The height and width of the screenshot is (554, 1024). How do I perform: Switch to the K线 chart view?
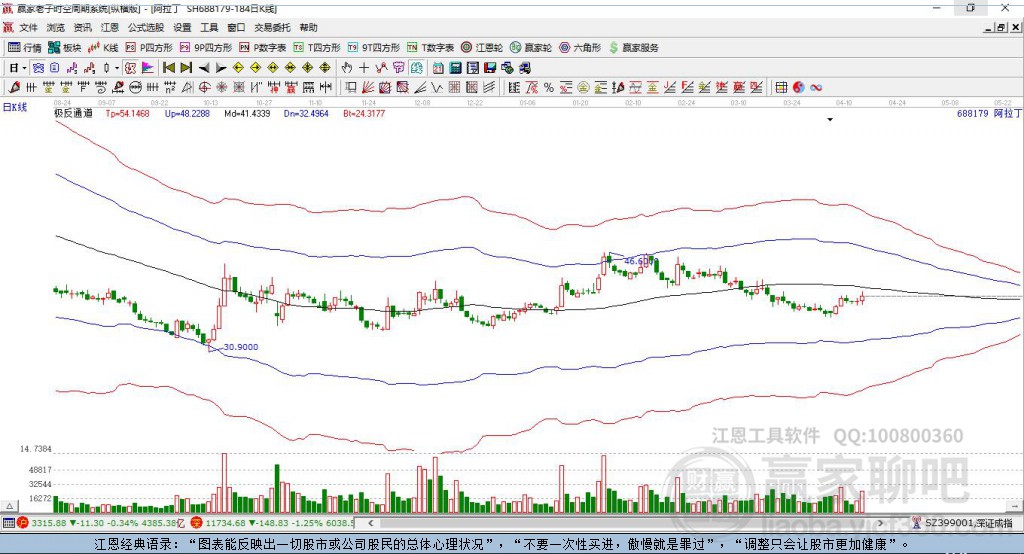103,48
